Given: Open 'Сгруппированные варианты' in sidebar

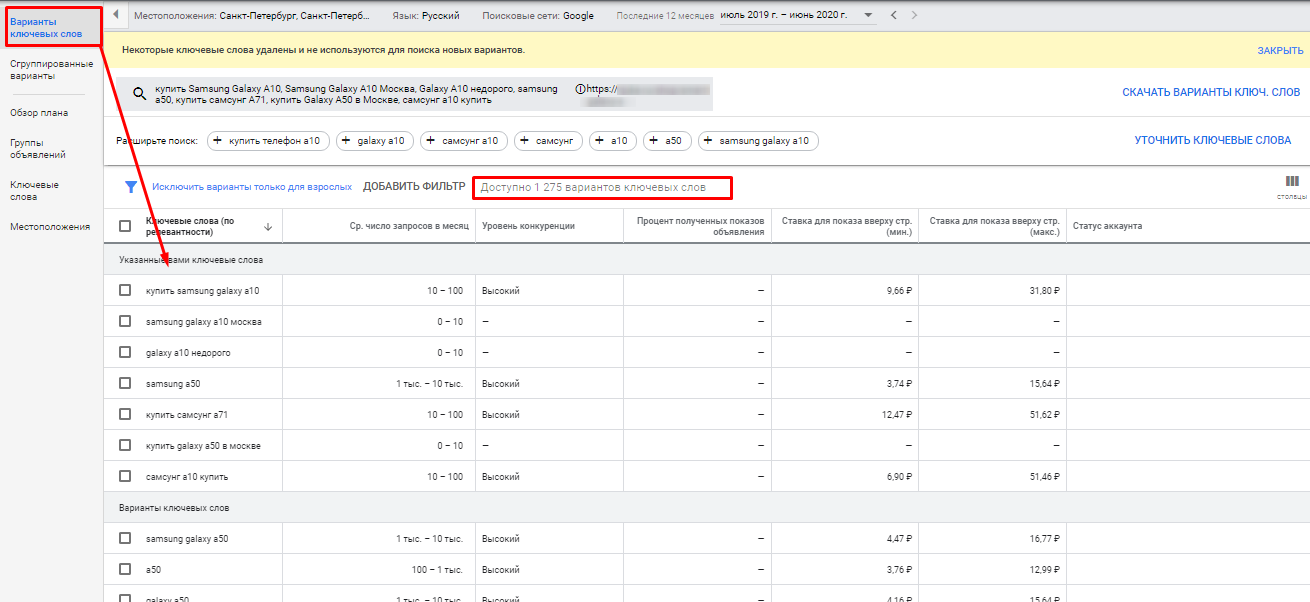Looking at the screenshot, I should point(52,69).
